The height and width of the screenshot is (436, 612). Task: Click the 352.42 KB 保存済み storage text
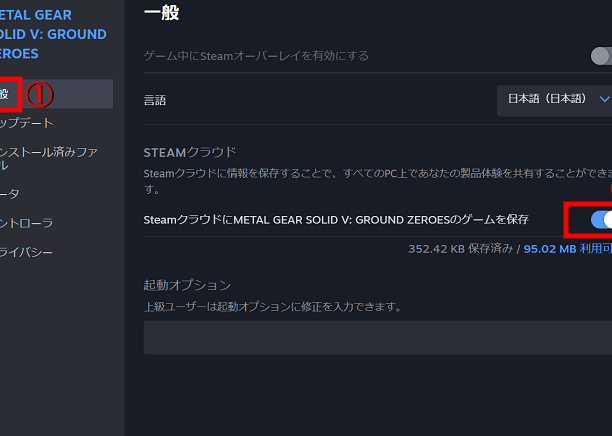coord(462,249)
